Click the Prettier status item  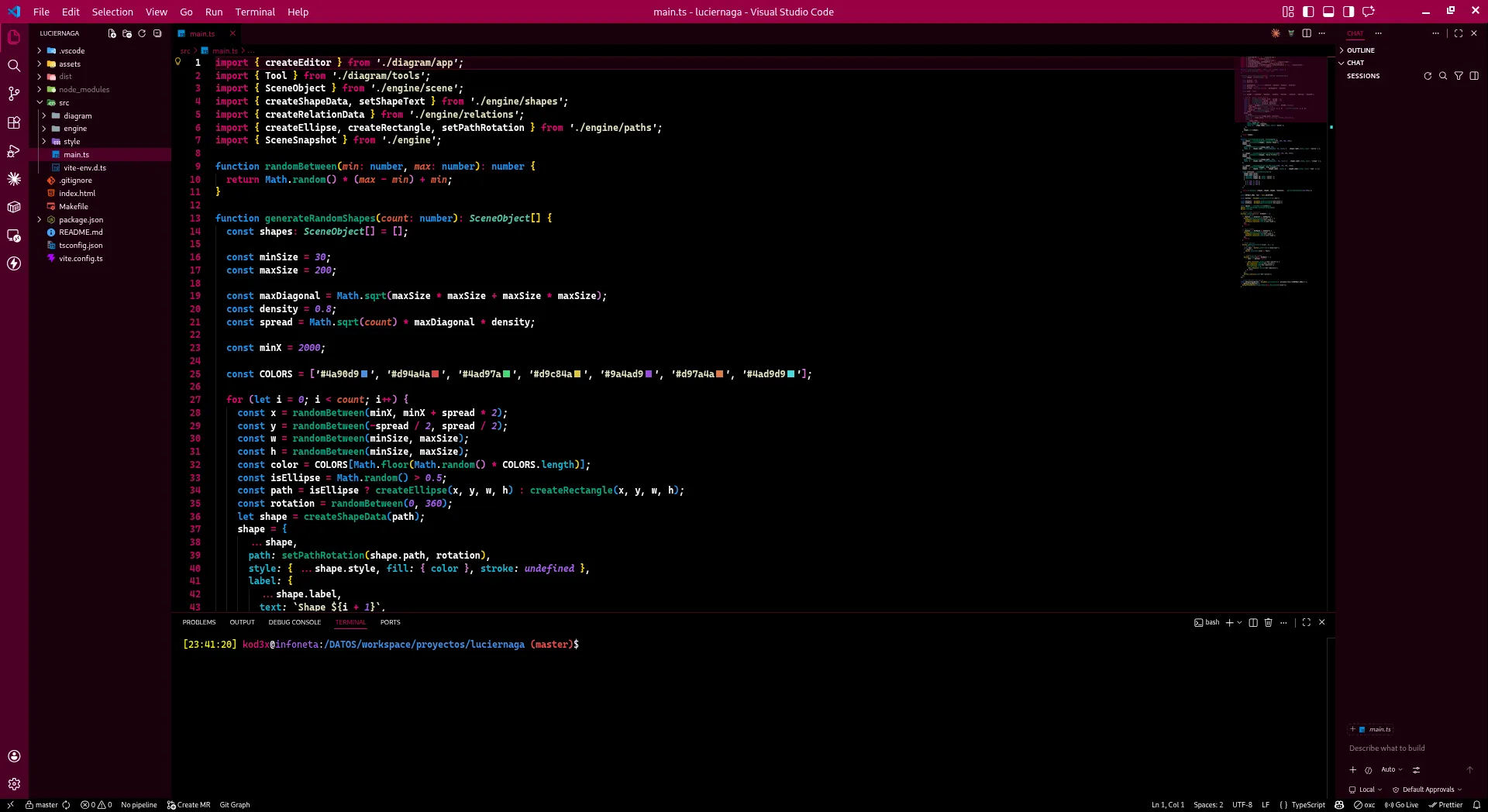[1446, 805]
